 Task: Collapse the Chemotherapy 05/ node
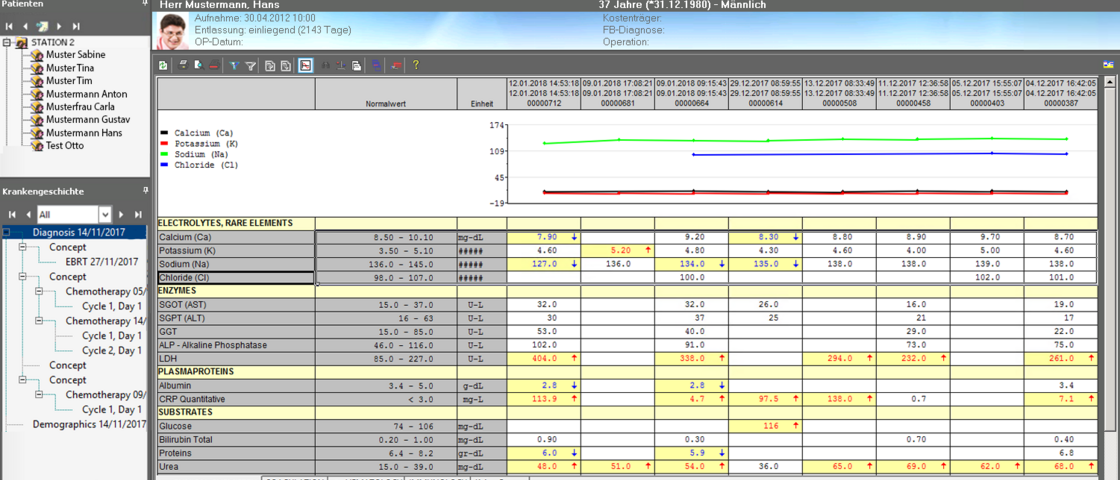(39, 291)
